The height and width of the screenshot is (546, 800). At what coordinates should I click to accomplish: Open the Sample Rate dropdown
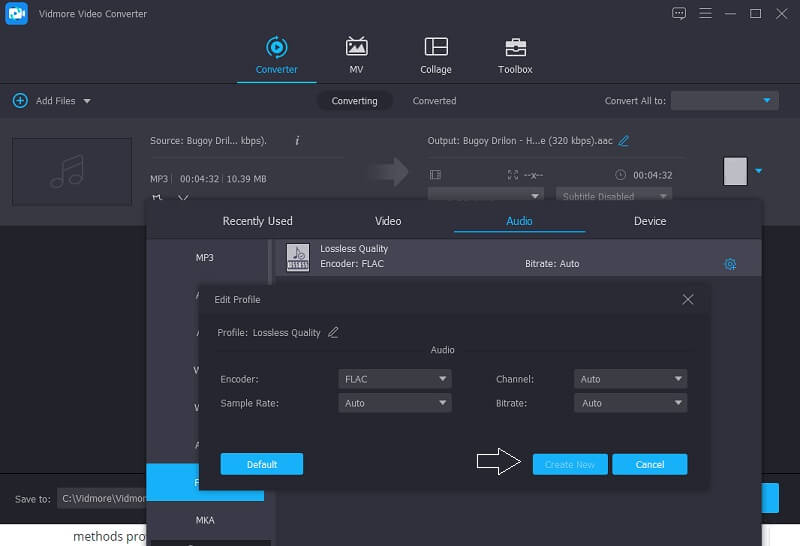[x=395, y=403]
